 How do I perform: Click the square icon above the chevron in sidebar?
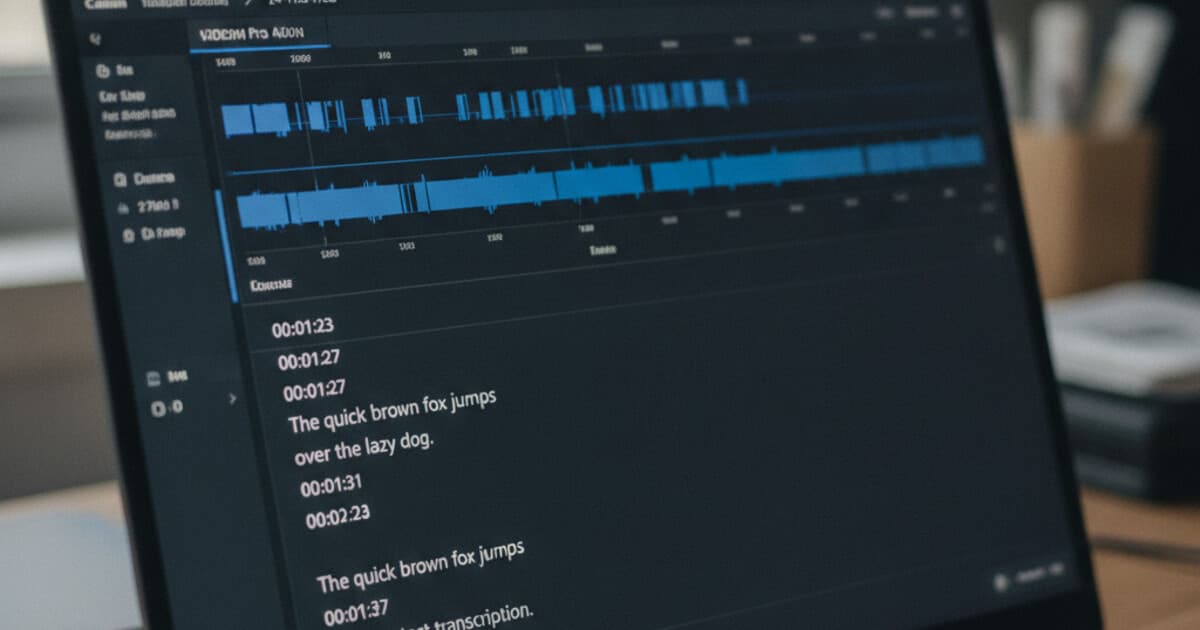[154, 378]
